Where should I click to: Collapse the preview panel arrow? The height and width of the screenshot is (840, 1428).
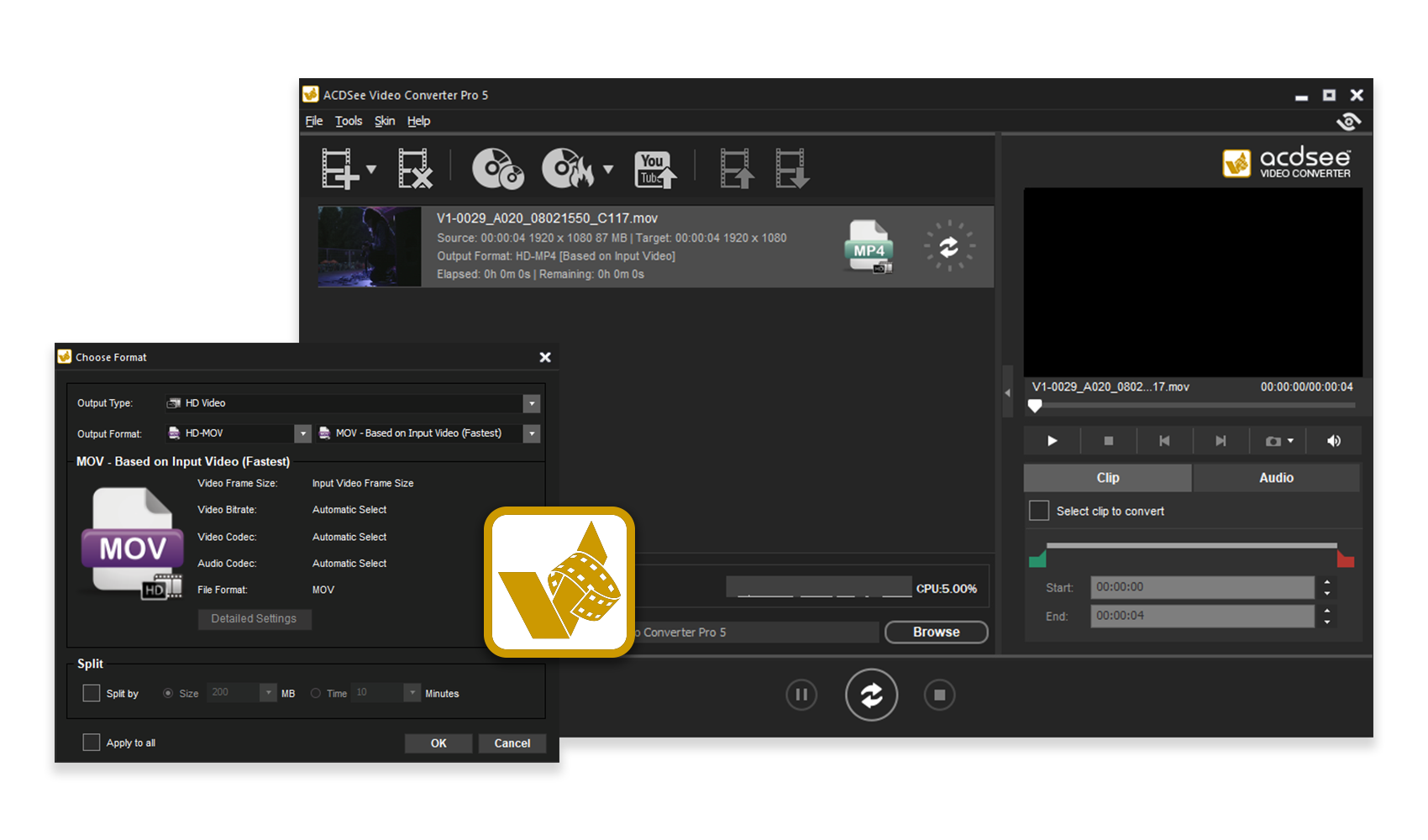coord(1007,392)
